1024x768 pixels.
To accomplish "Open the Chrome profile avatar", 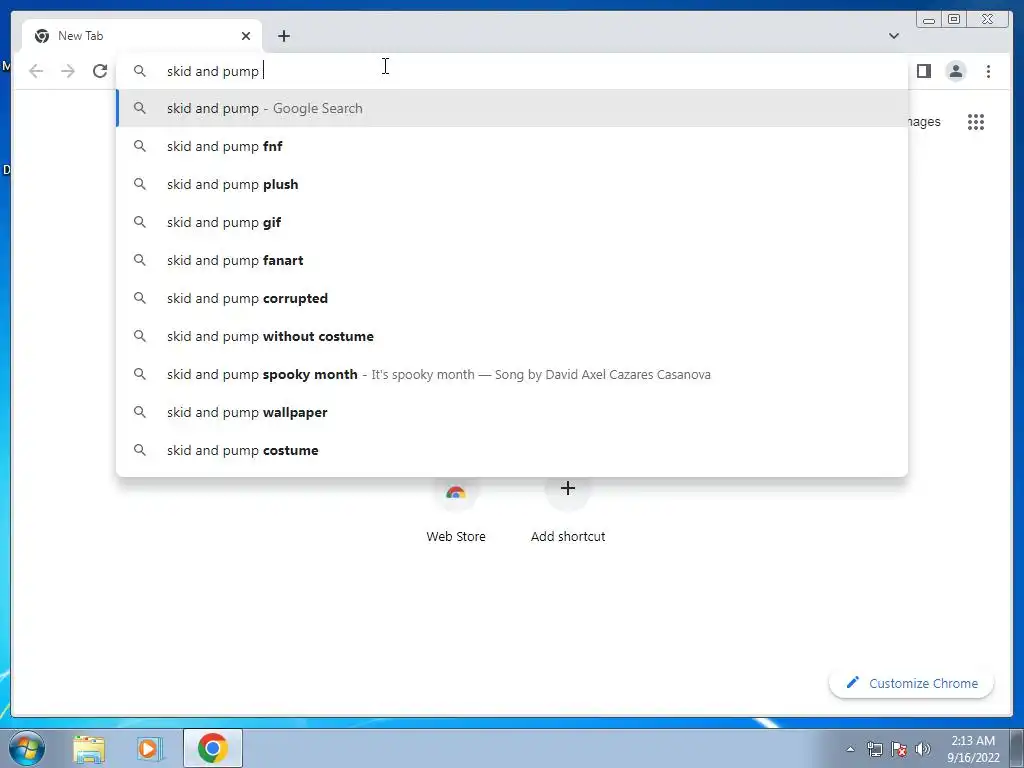I will [x=955, y=71].
